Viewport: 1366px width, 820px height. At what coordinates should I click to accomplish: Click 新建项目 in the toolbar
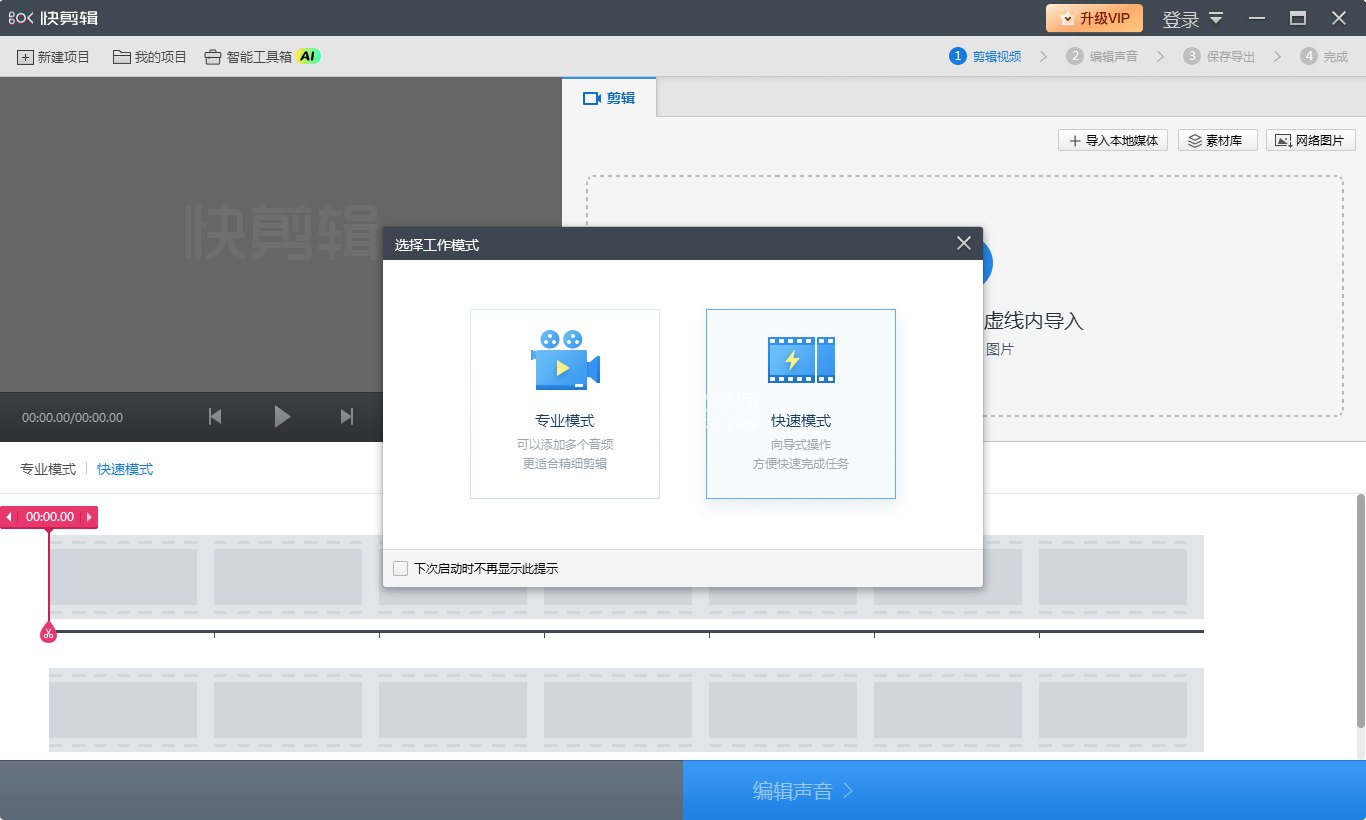tap(54, 57)
